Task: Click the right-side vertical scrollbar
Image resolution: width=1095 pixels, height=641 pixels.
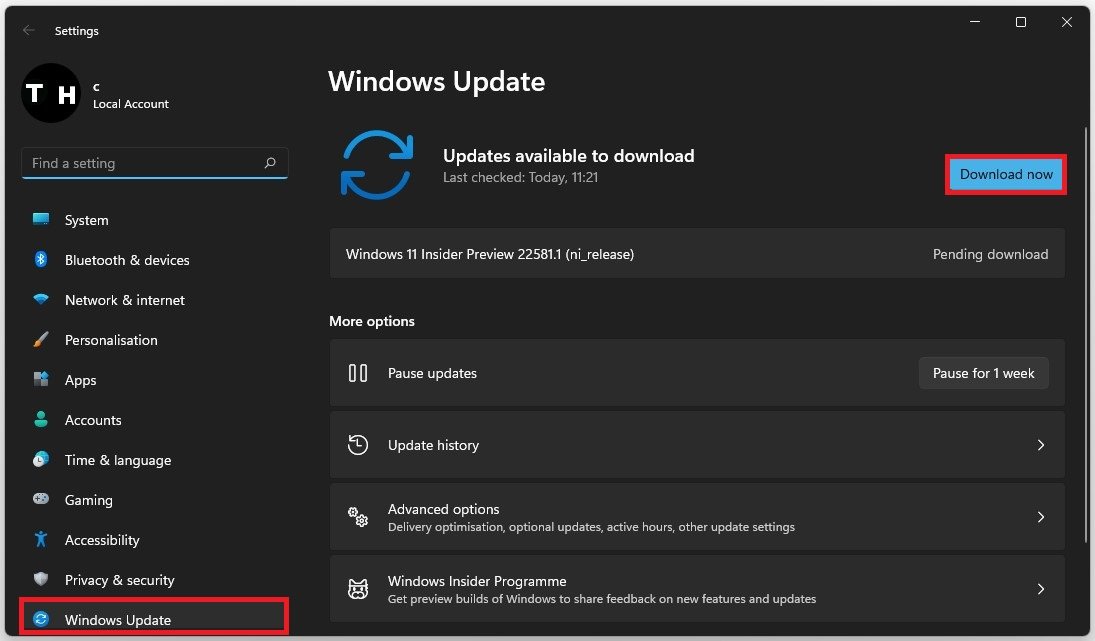Action: (x=1086, y=334)
